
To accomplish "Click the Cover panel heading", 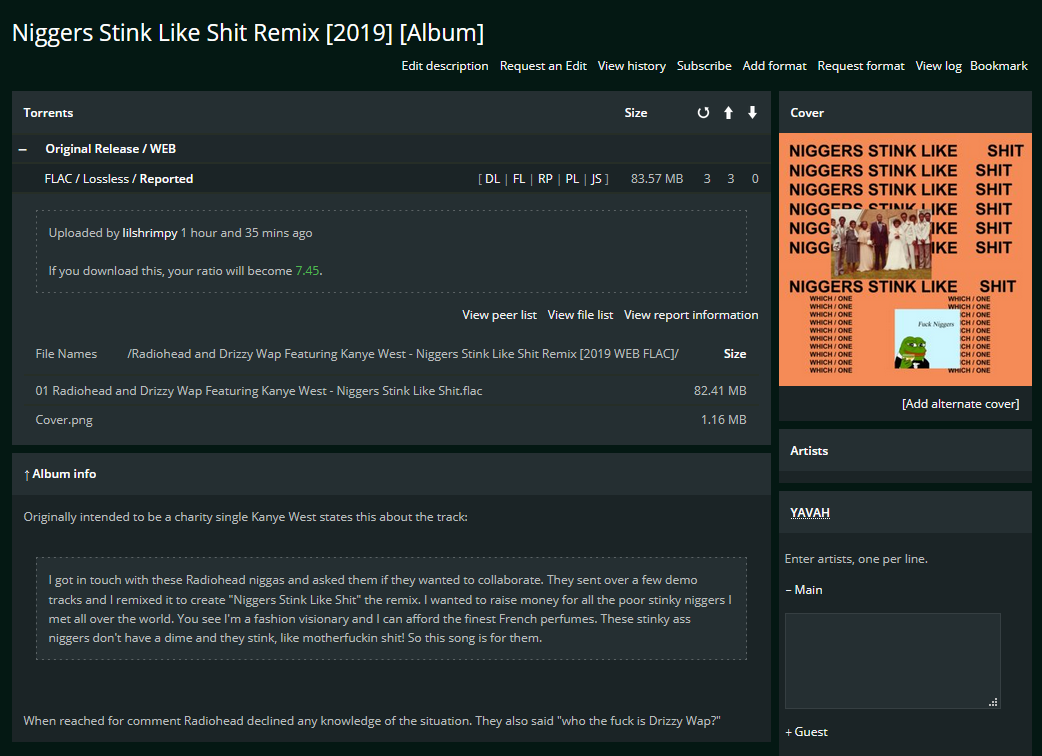I will (807, 113).
